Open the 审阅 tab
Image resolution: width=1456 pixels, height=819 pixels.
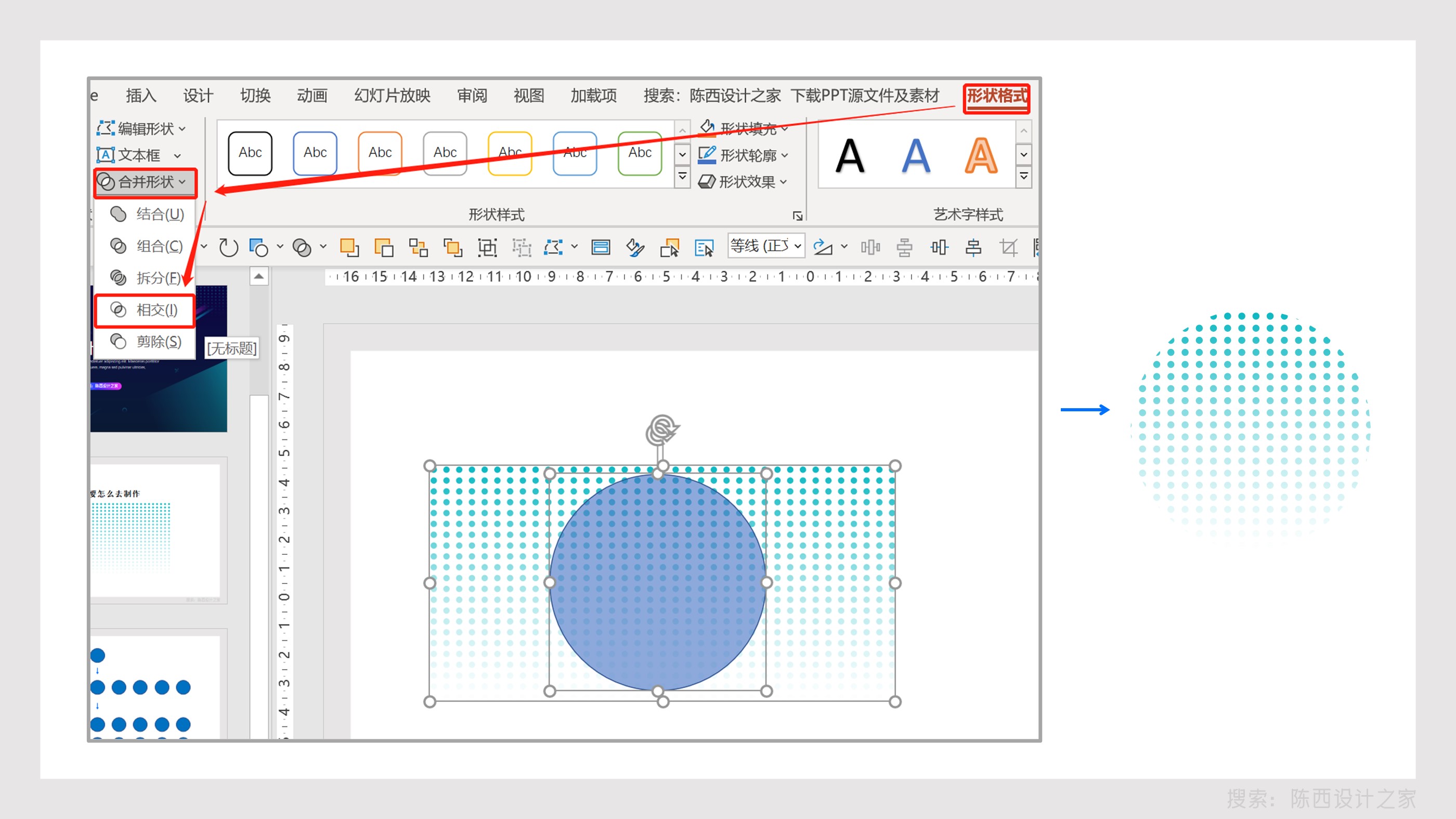472,96
